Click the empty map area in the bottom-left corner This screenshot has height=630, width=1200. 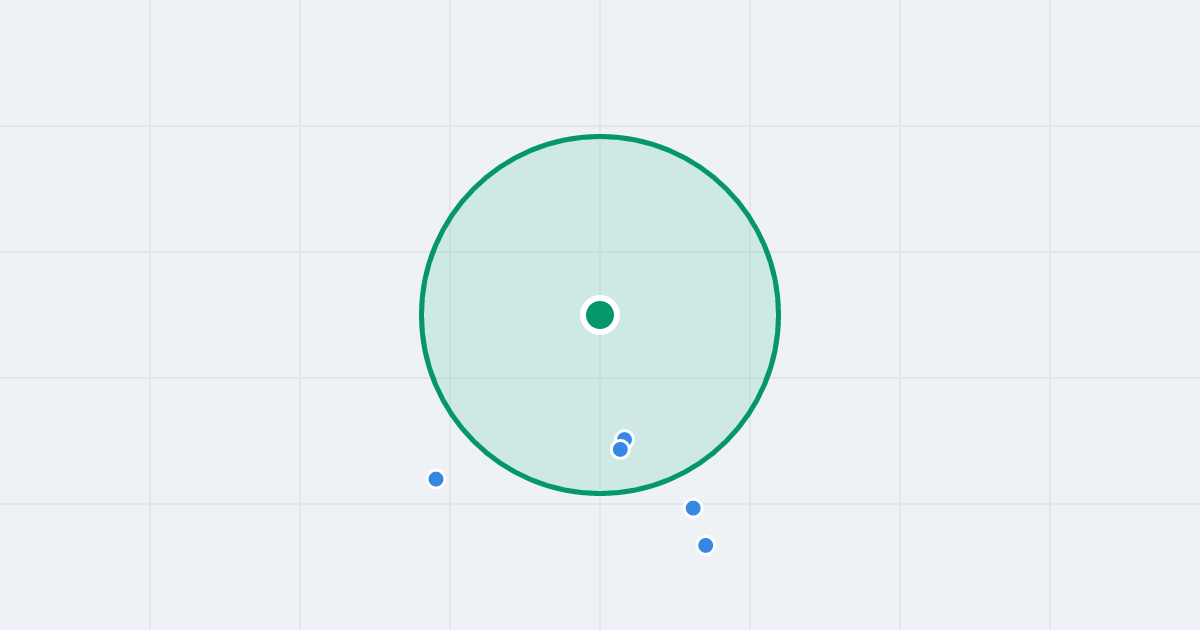point(70,570)
